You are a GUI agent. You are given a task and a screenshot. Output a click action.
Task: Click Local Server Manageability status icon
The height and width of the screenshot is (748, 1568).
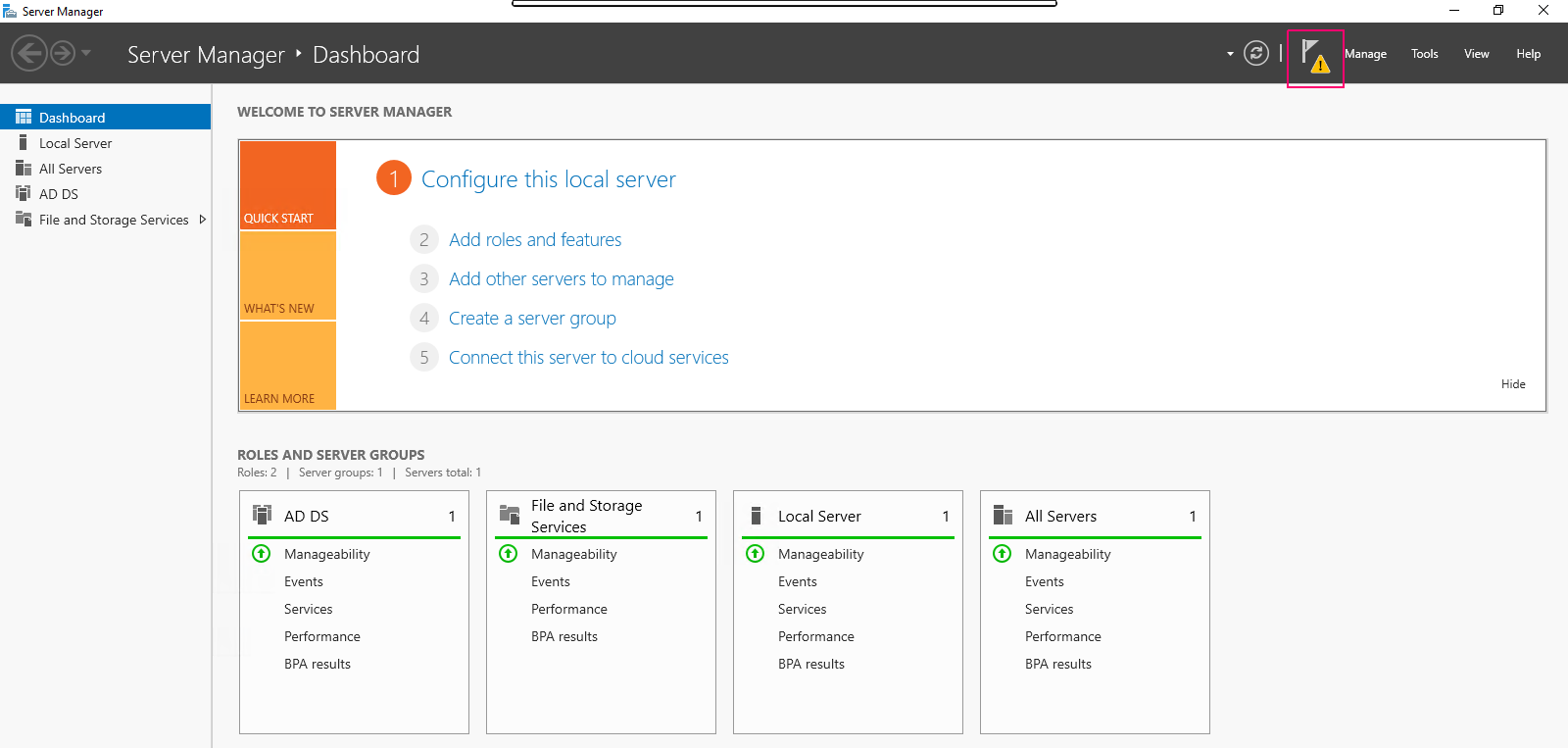click(x=756, y=553)
